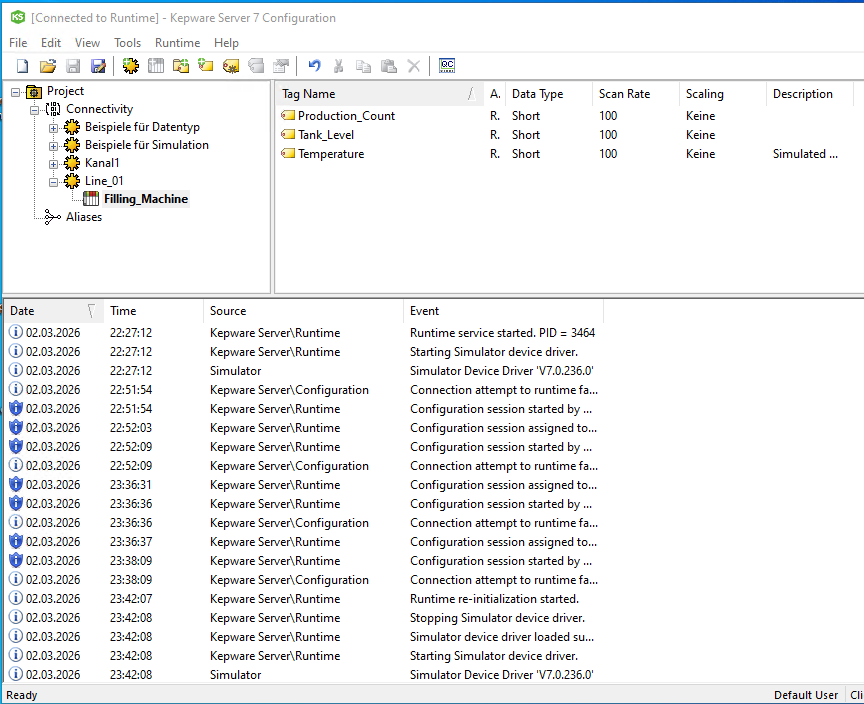The width and height of the screenshot is (864, 704).
Task: Click the New Tag Group toolbar icon
Action: tap(181, 66)
